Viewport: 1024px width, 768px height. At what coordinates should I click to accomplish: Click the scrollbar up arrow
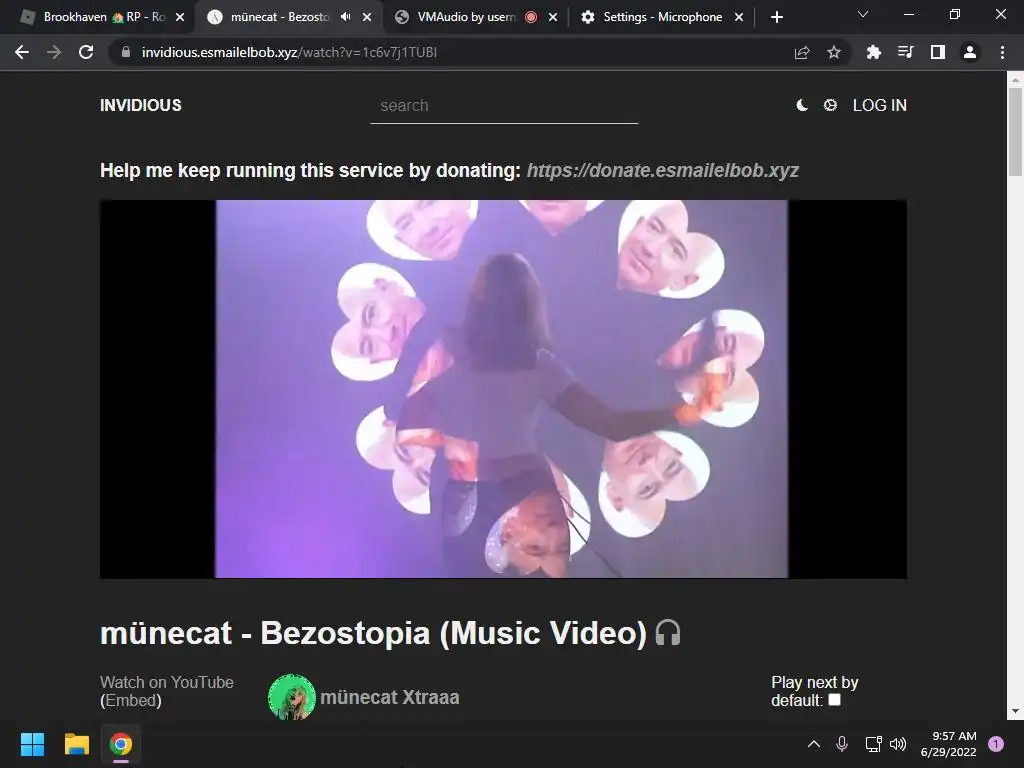[1015, 79]
